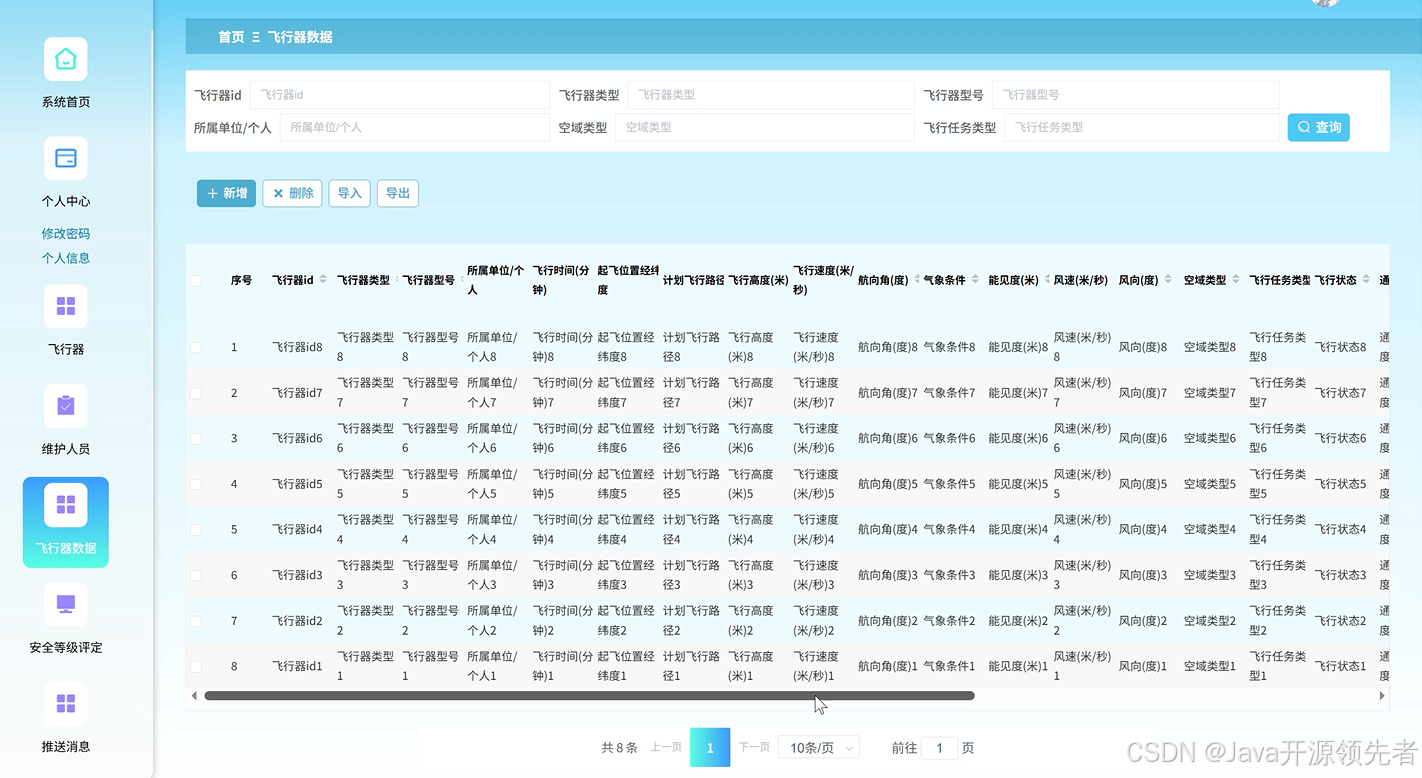The width and height of the screenshot is (1422, 778).
Task: Check the row with 飞行器id6
Action: [196, 438]
